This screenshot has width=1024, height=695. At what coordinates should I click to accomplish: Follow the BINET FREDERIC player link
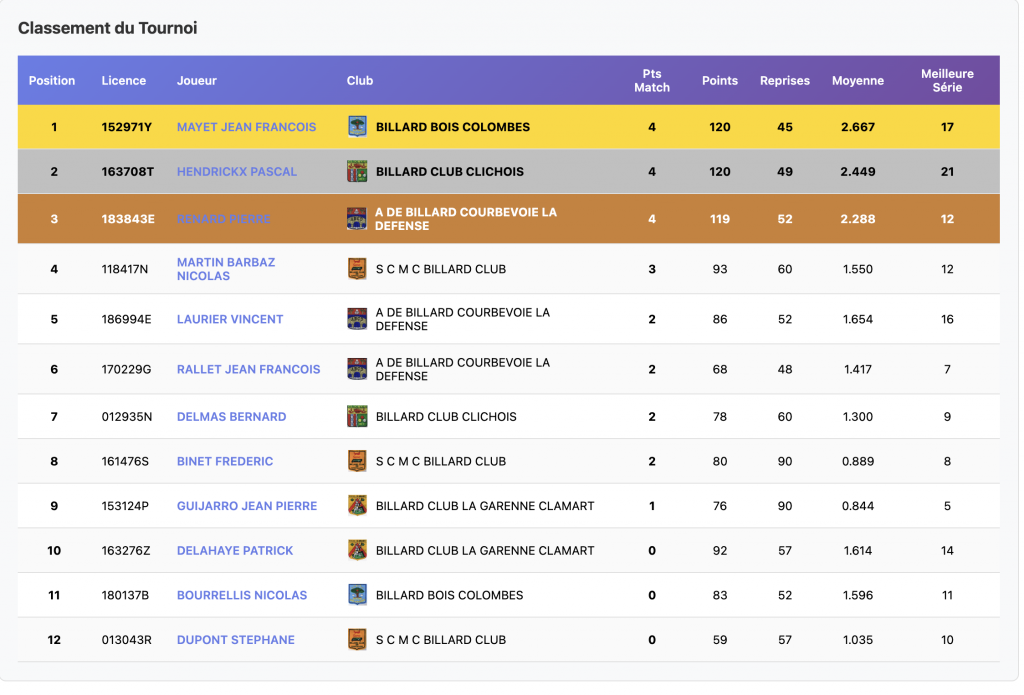[x=225, y=461]
